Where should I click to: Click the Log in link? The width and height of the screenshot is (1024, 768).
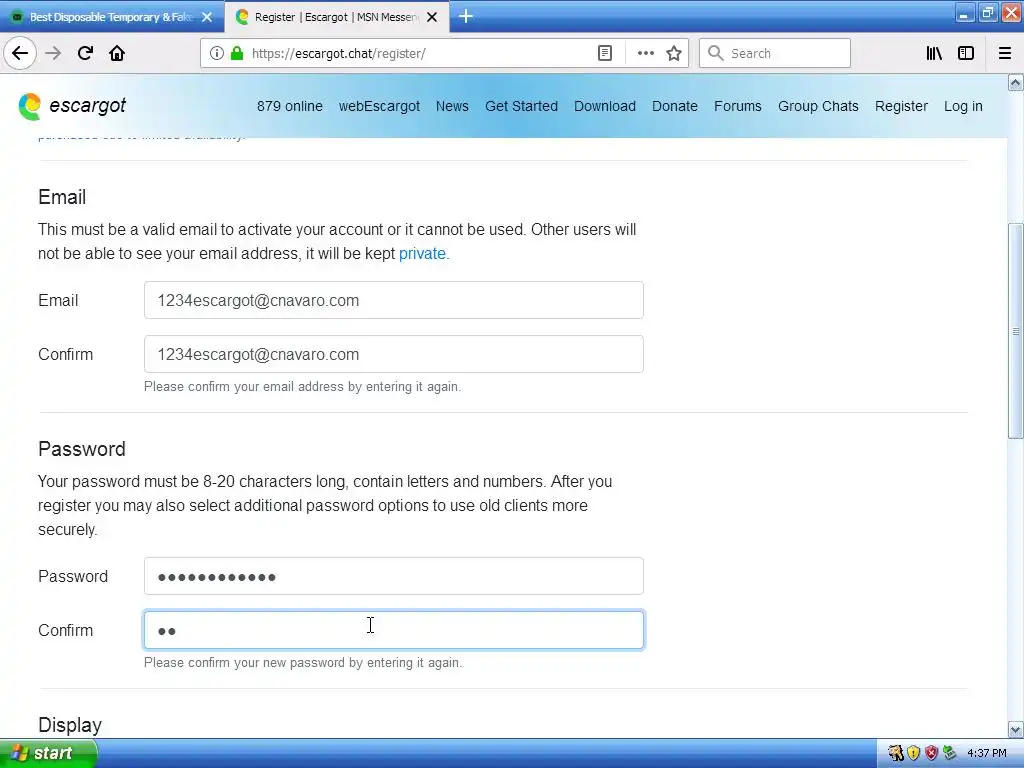(963, 106)
